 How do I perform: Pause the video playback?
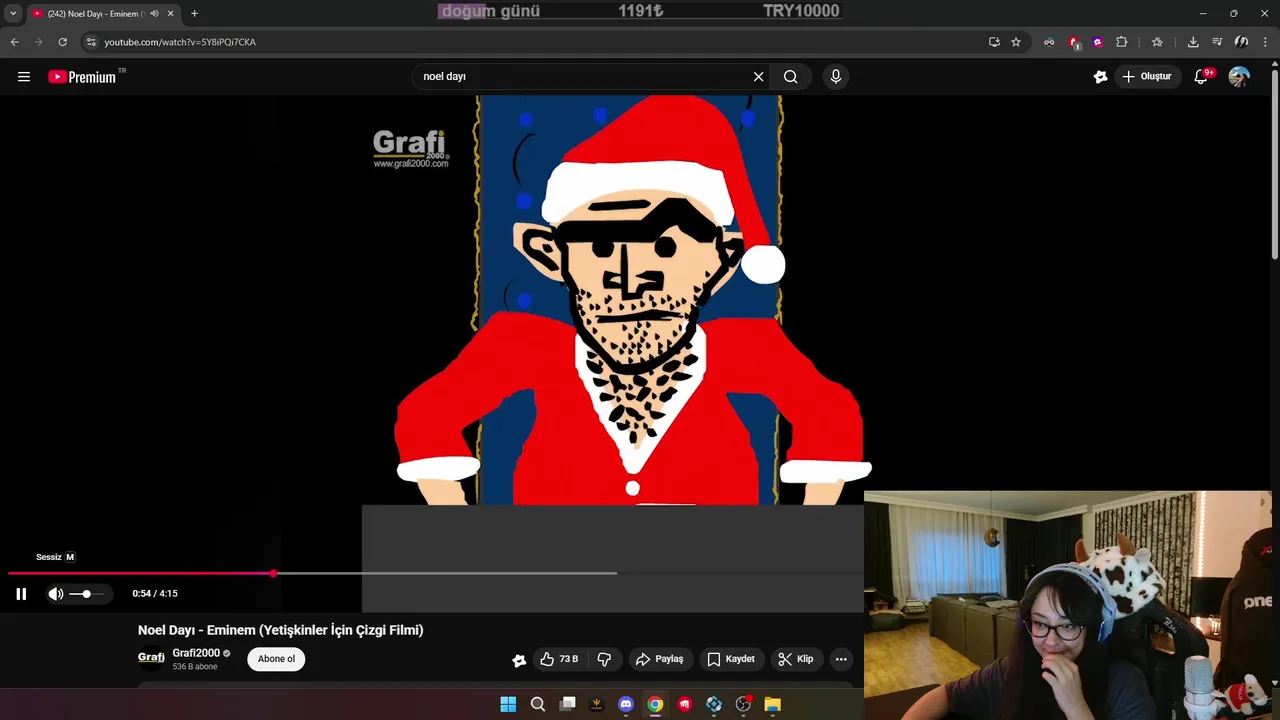(x=21, y=594)
